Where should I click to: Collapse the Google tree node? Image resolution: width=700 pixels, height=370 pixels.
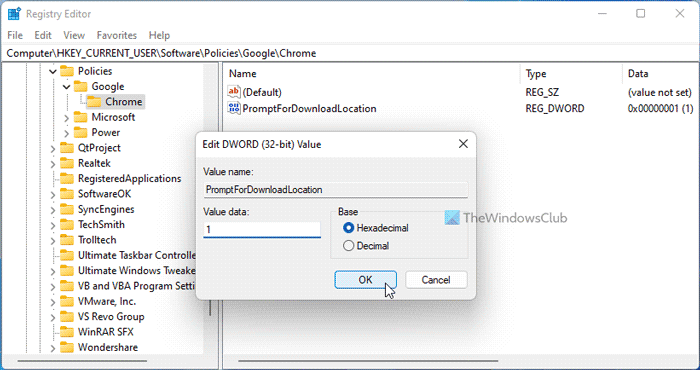(67, 87)
